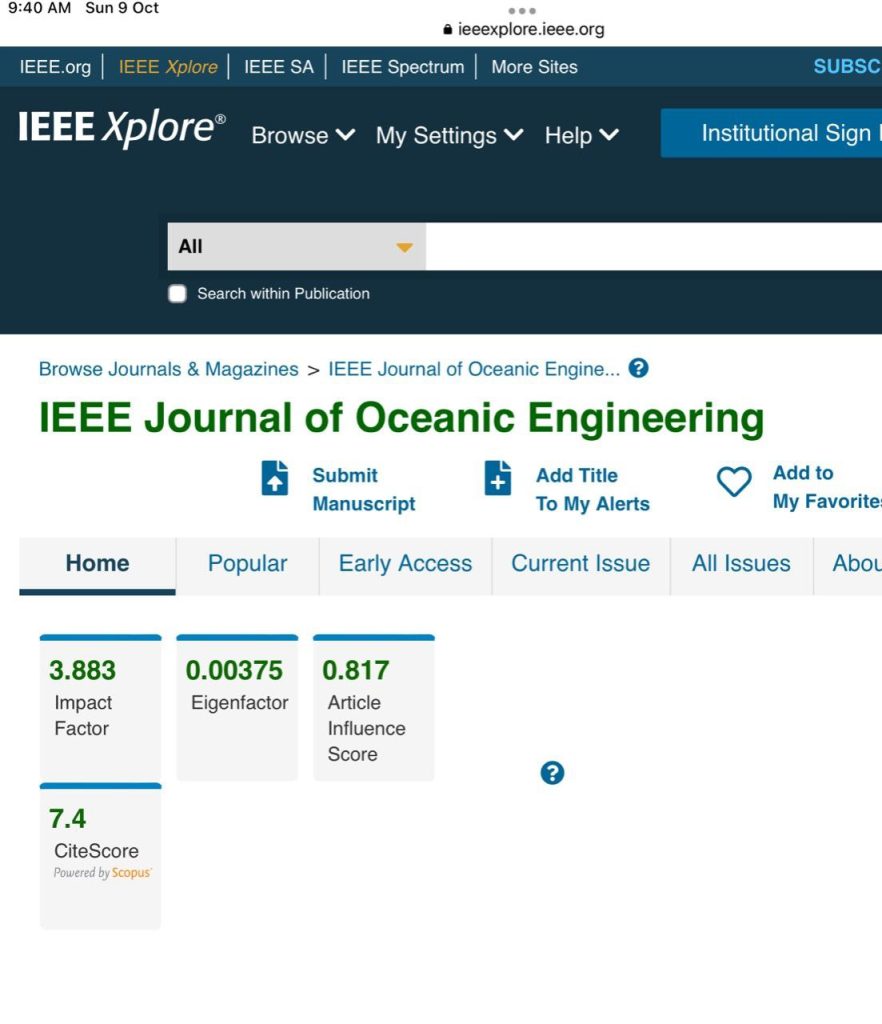Click Add Title To My Alerts link
Screen dimensions: 882x1024
(x=593, y=489)
